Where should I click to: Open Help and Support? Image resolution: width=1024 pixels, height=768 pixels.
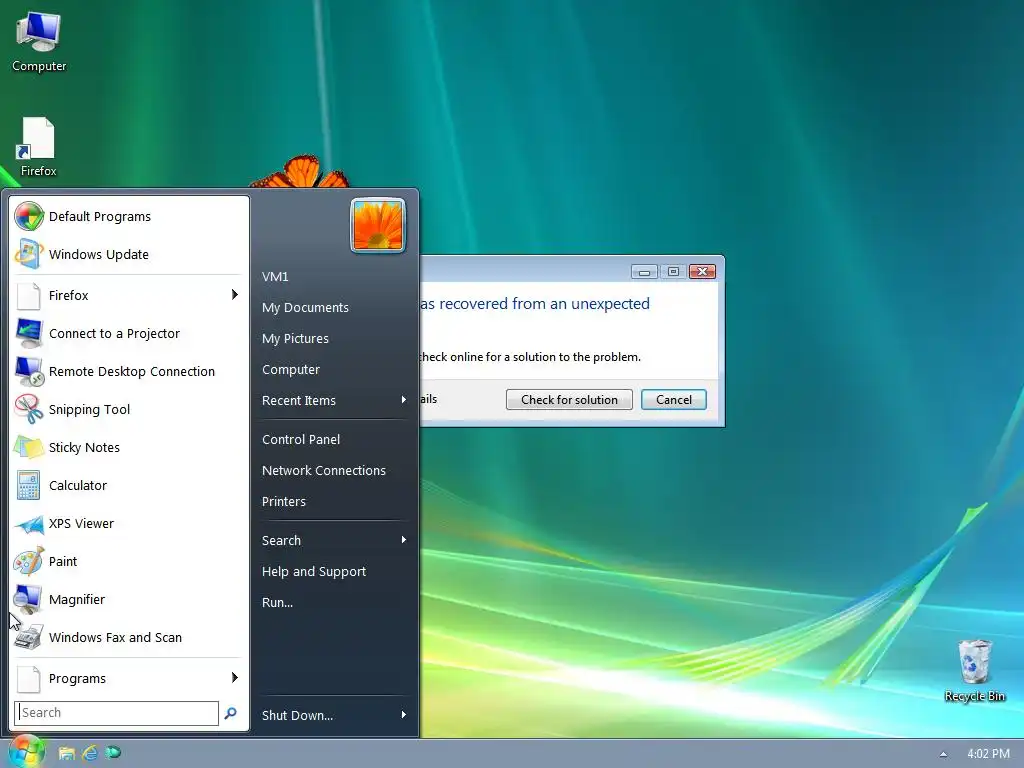313,571
